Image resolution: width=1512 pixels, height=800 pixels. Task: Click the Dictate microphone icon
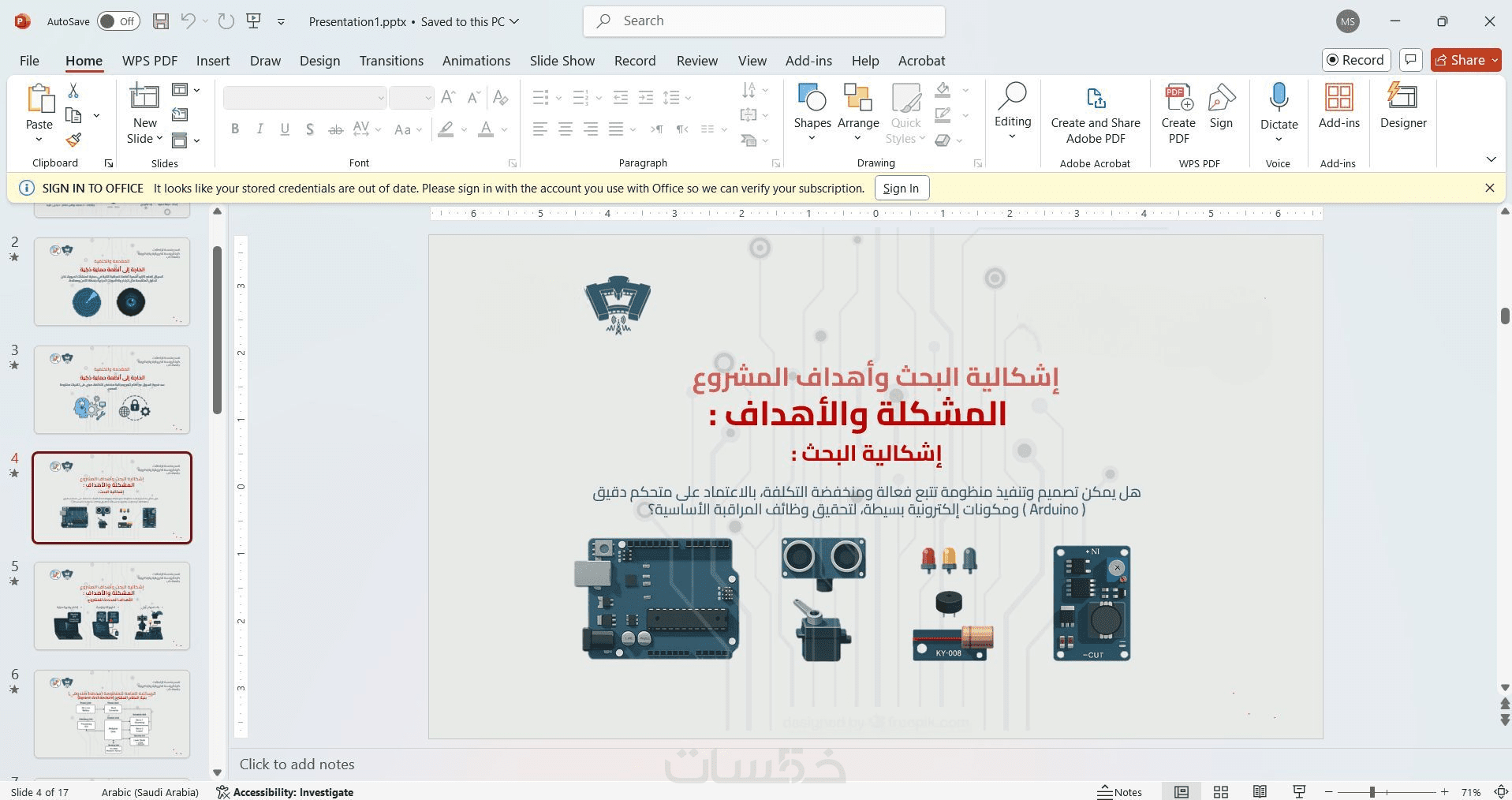point(1279,97)
